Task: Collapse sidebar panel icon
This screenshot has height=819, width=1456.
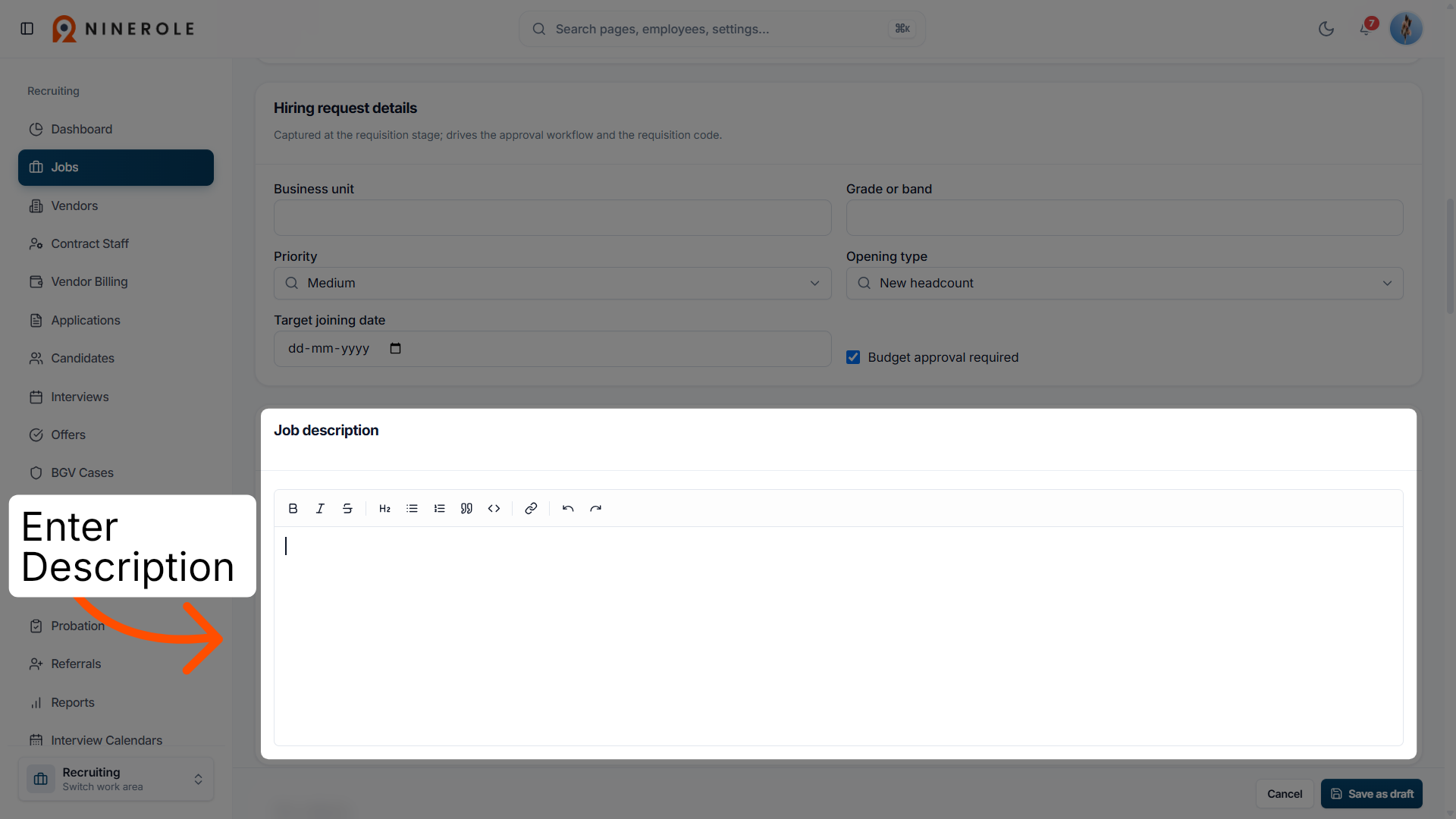Action: point(27,29)
